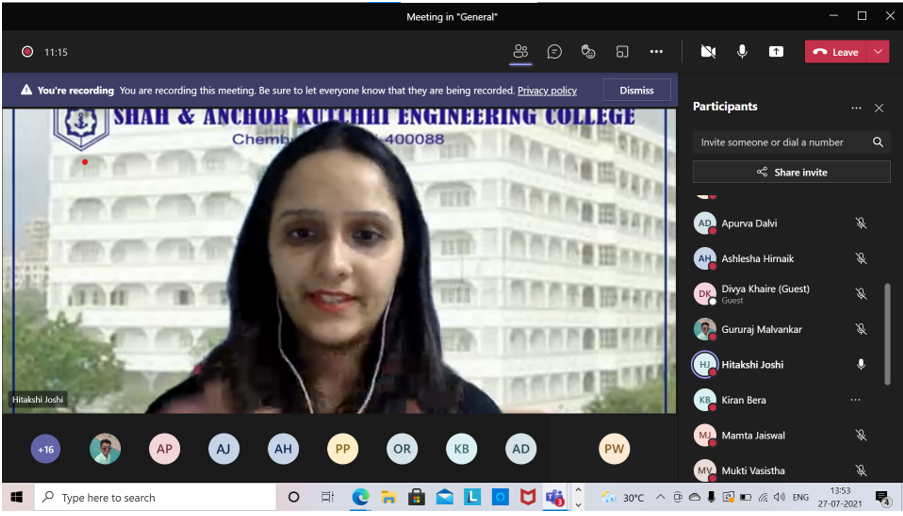The width and height of the screenshot is (903, 516).
Task: Open Microsoft Edge from the taskbar
Action: pos(360,497)
